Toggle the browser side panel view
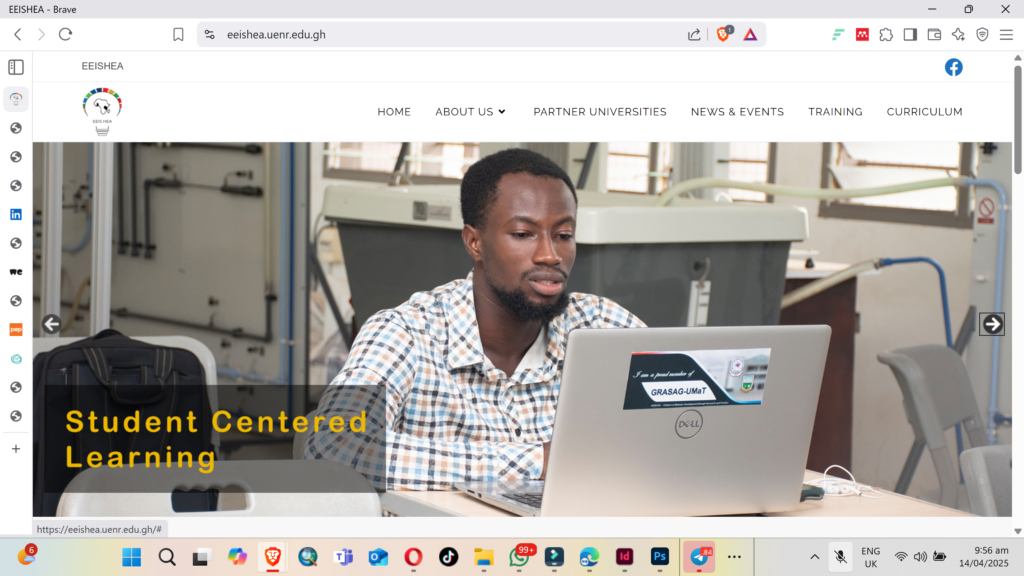The width and height of the screenshot is (1024, 576). point(910,35)
